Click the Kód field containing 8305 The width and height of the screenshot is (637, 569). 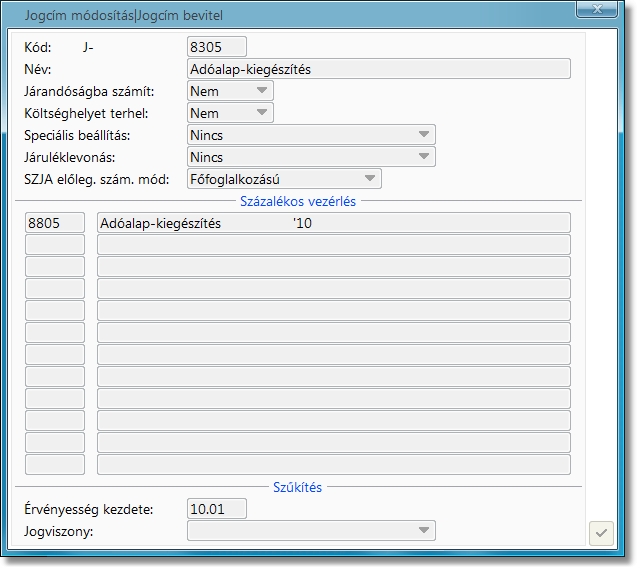pyautogui.click(x=217, y=47)
